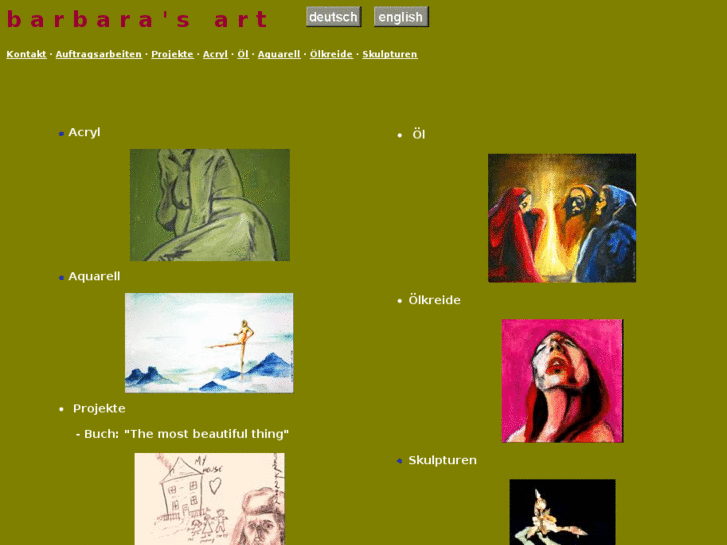Click the barbara's art site title

point(137,19)
